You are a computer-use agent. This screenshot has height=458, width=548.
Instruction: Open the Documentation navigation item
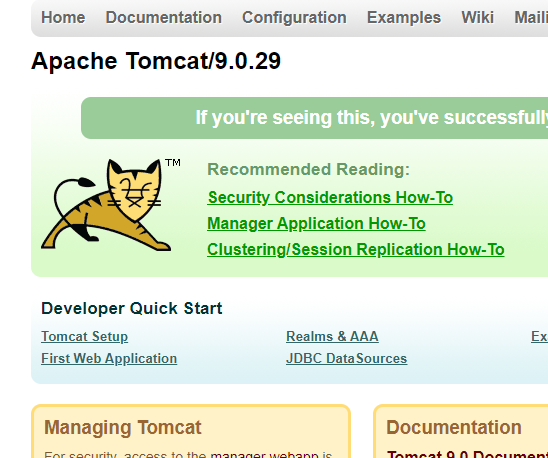(164, 17)
